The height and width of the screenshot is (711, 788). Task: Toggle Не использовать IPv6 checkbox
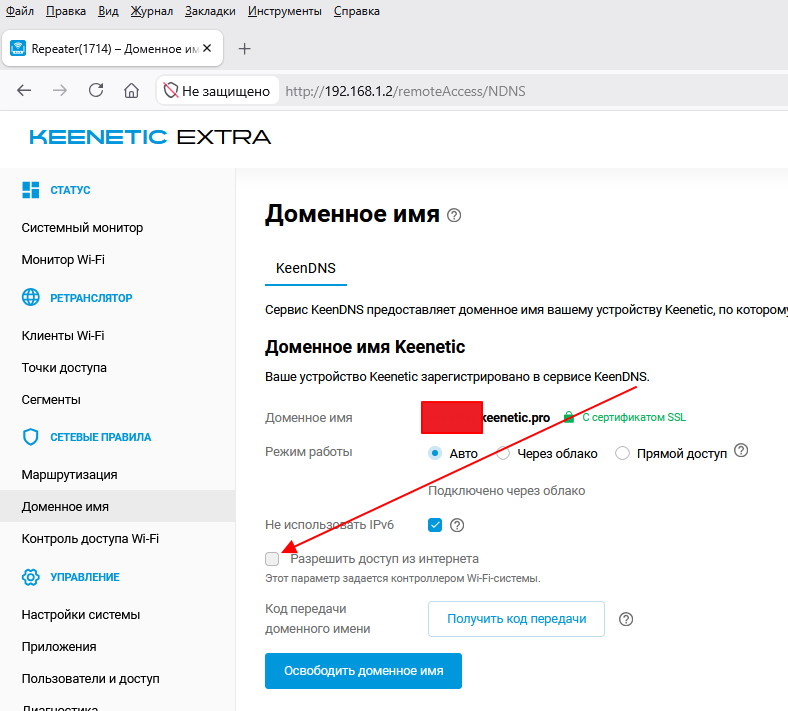[x=435, y=525]
